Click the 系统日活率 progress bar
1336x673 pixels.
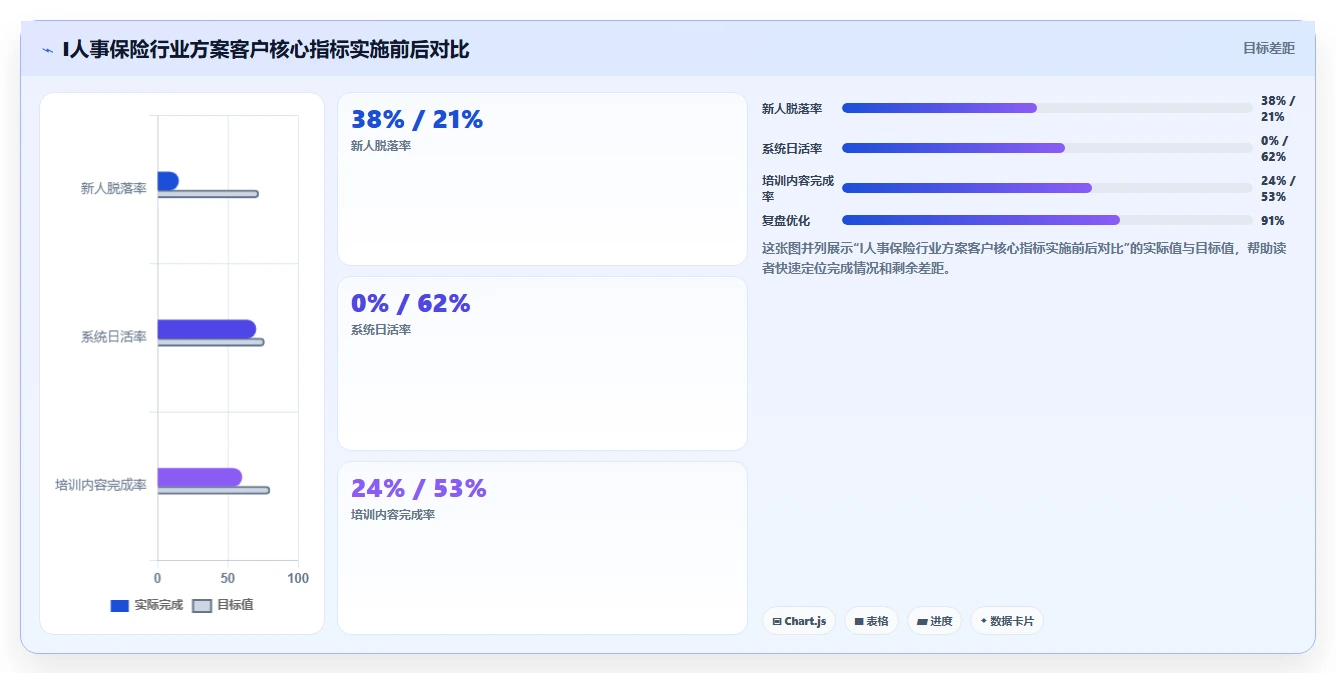pyautogui.click(x=1047, y=148)
